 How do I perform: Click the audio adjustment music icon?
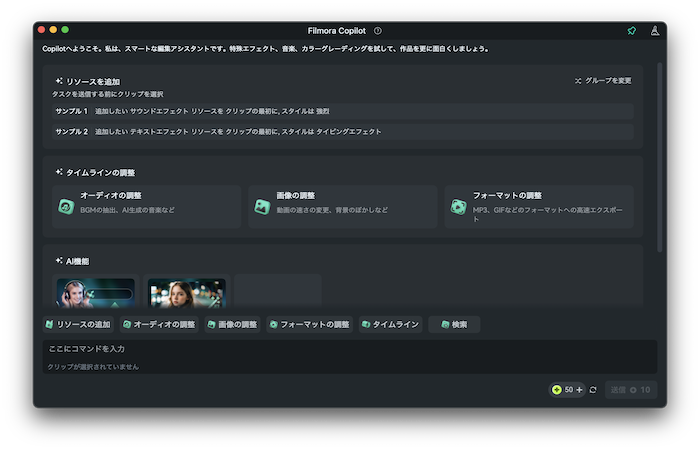(x=66, y=207)
